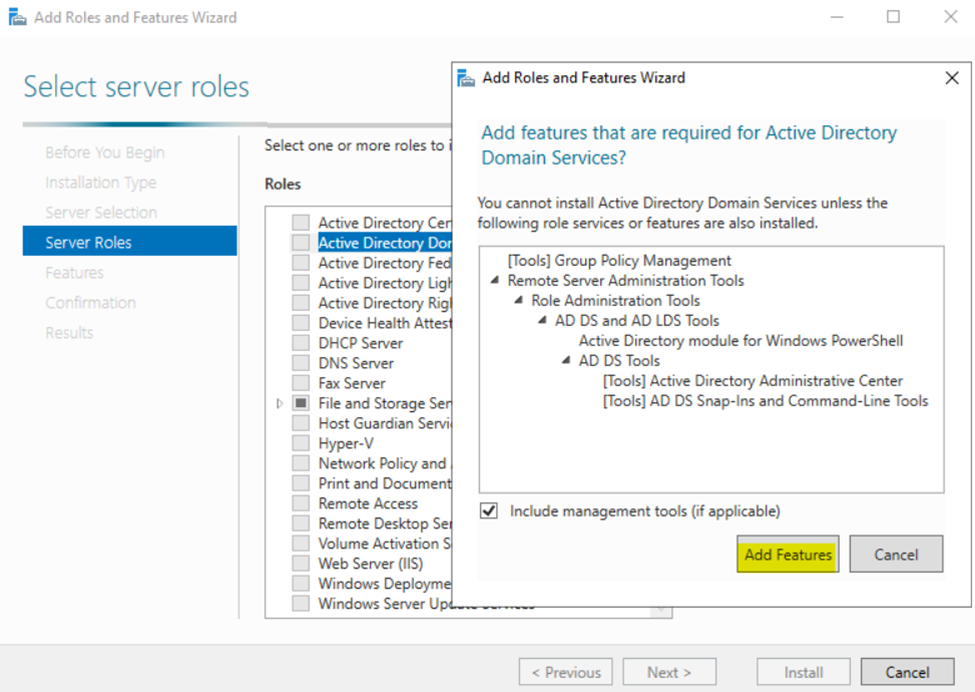Image resolution: width=975 pixels, height=692 pixels.
Task: Close the required features dialog
Action: pos(951,78)
